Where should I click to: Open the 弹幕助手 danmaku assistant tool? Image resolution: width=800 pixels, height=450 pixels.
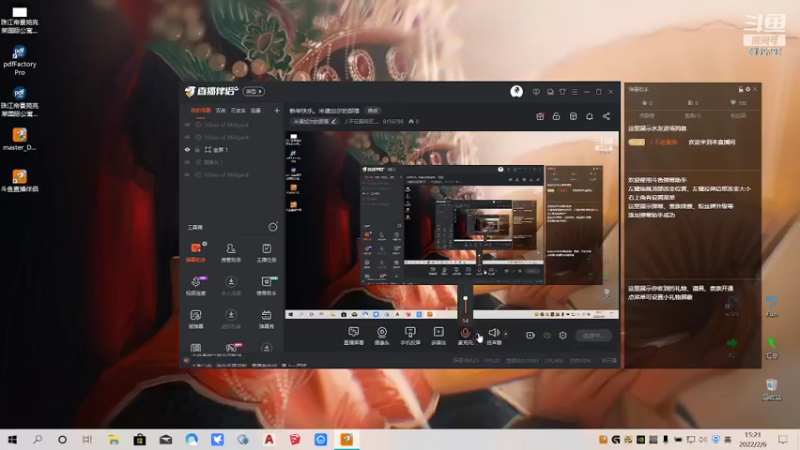[196, 253]
